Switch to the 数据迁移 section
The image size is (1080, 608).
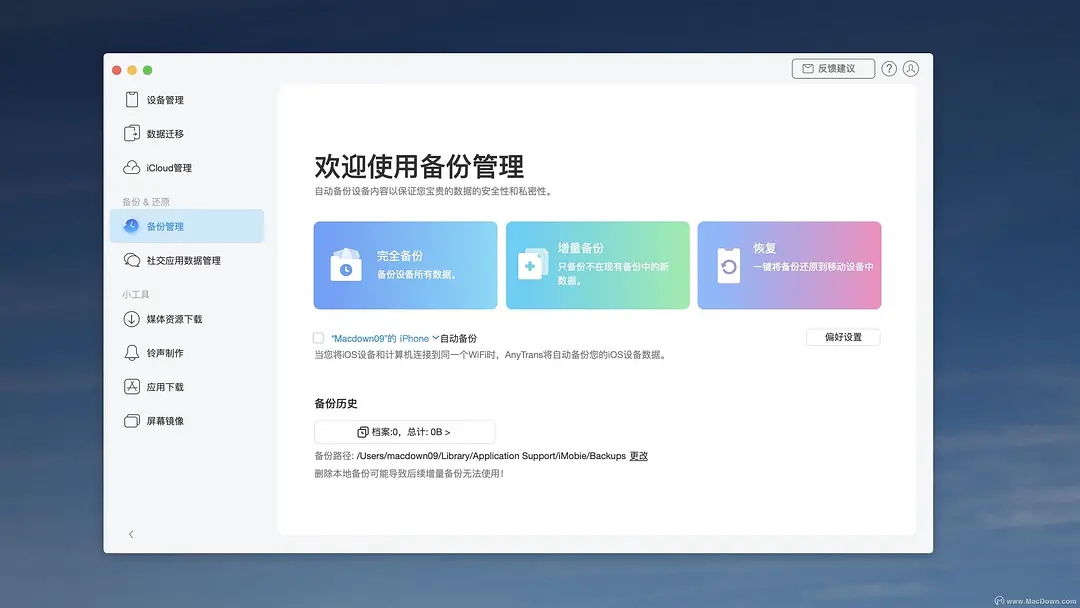(160, 133)
